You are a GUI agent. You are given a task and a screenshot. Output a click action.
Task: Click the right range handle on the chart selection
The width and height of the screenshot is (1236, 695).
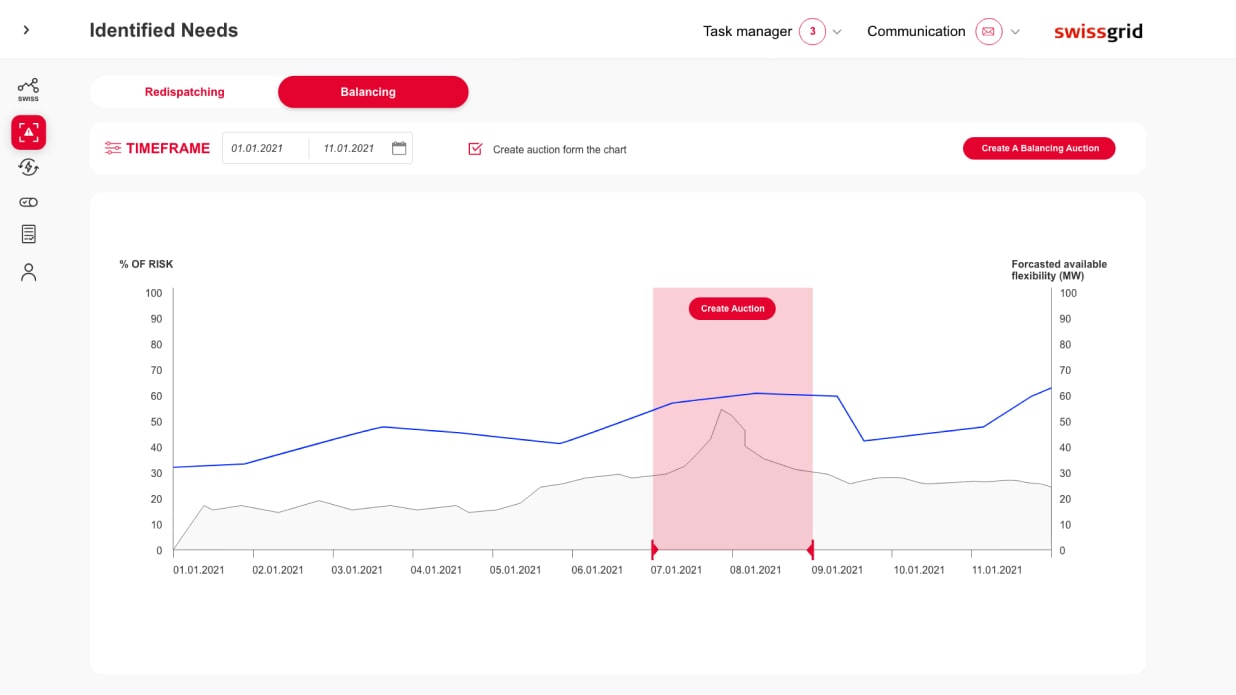pyautogui.click(x=811, y=550)
